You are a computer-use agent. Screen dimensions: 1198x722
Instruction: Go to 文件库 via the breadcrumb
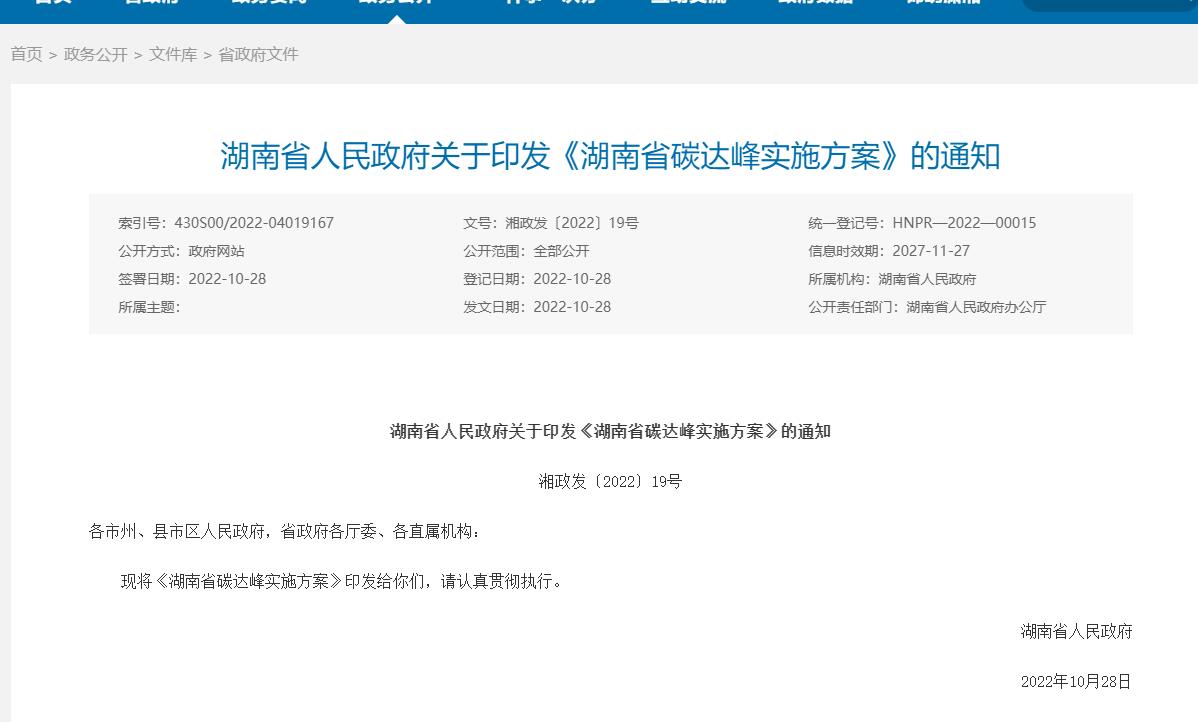[x=173, y=55]
